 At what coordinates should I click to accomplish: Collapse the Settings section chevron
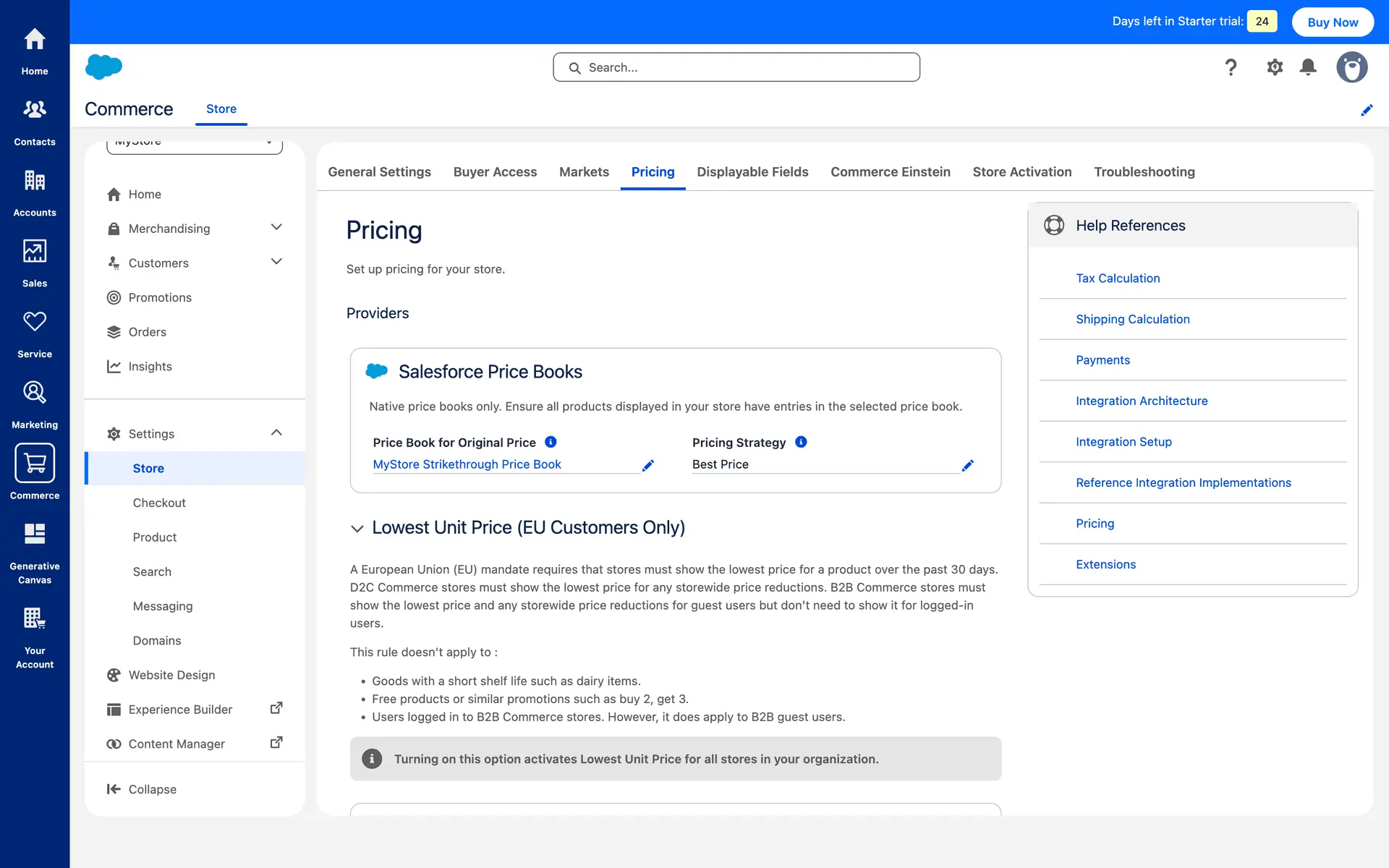coord(276,433)
